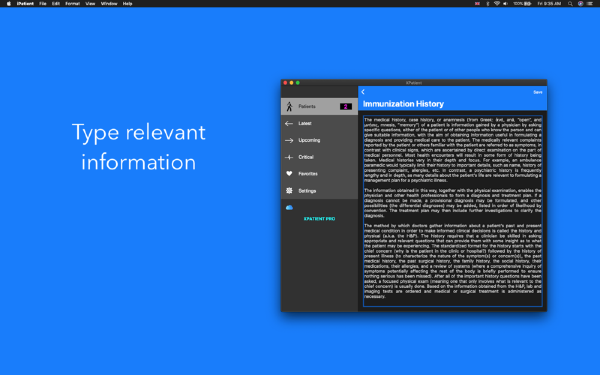Image resolution: width=600 pixels, height=375 pixels.
Task: Go back using the chevron arrow
Action: click(x=363, y=92)
